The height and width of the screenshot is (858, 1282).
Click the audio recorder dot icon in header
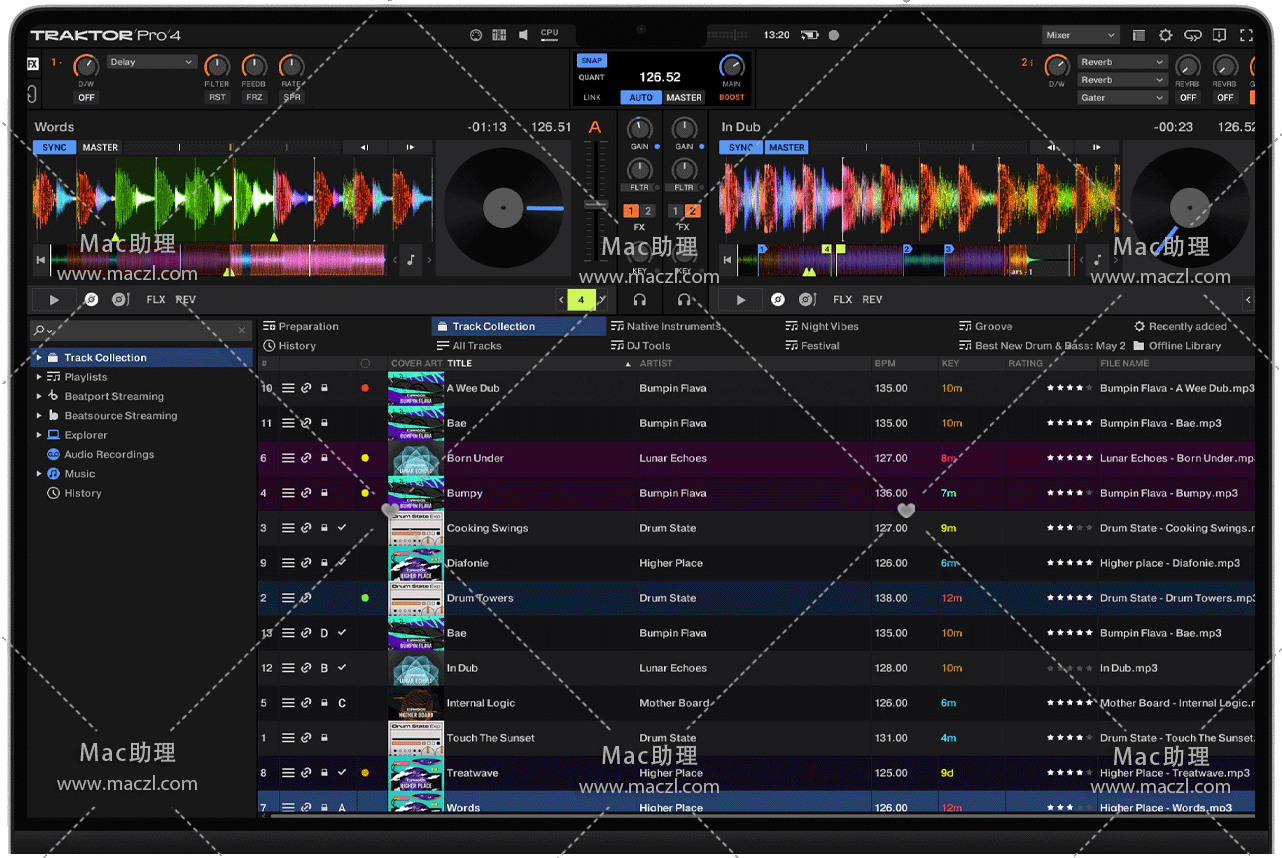834,35
